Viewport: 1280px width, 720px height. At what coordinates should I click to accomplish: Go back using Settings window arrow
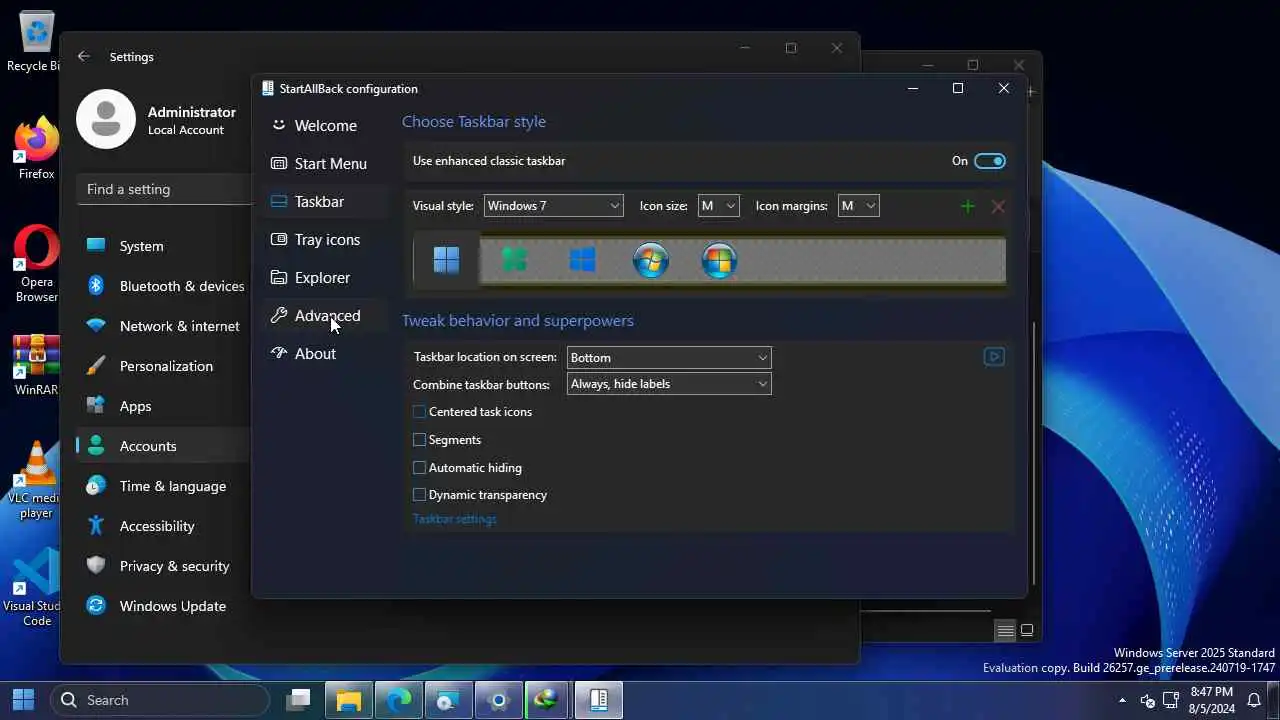pos(84,56)
